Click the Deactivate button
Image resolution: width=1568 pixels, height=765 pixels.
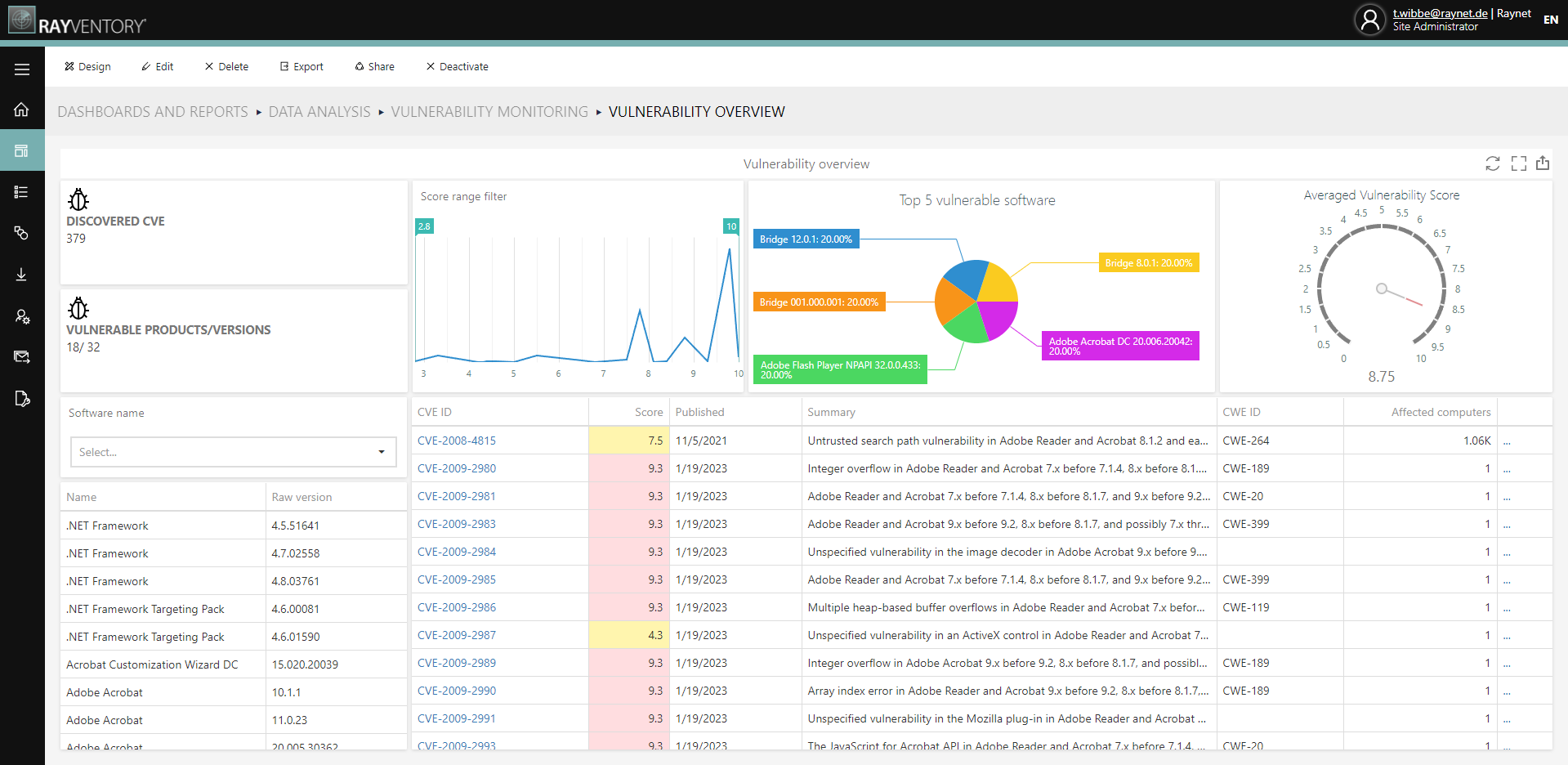point(457,66)
